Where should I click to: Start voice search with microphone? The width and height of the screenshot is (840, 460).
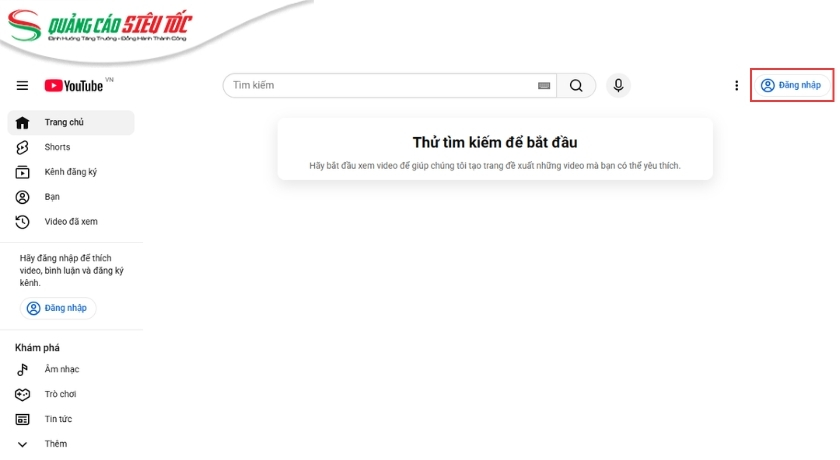click(x=618, y=86)
